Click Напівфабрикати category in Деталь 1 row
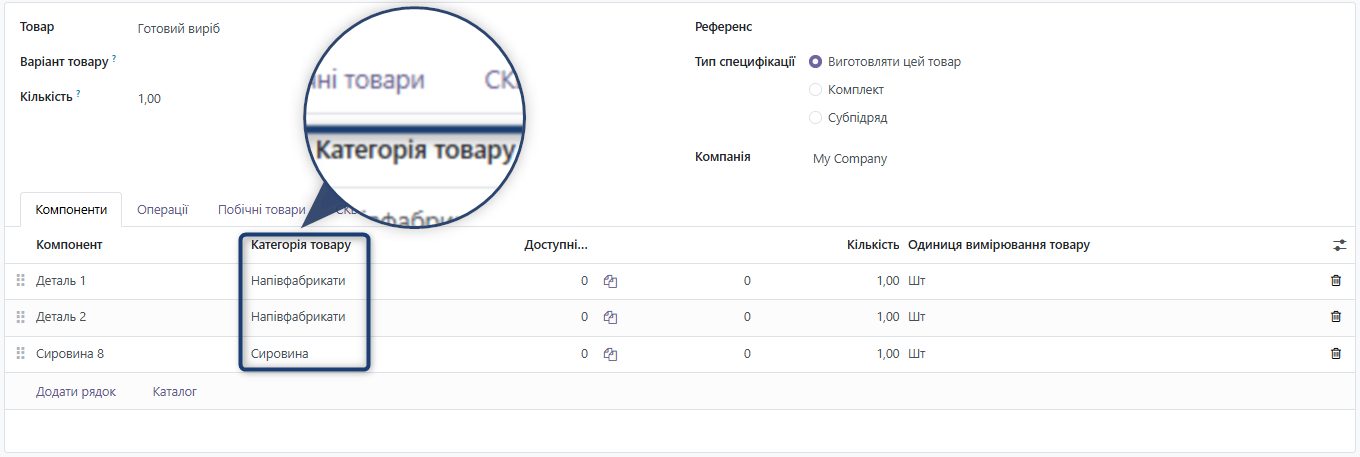The width and height of the screenshot is (1360, 457). point(298,281)
